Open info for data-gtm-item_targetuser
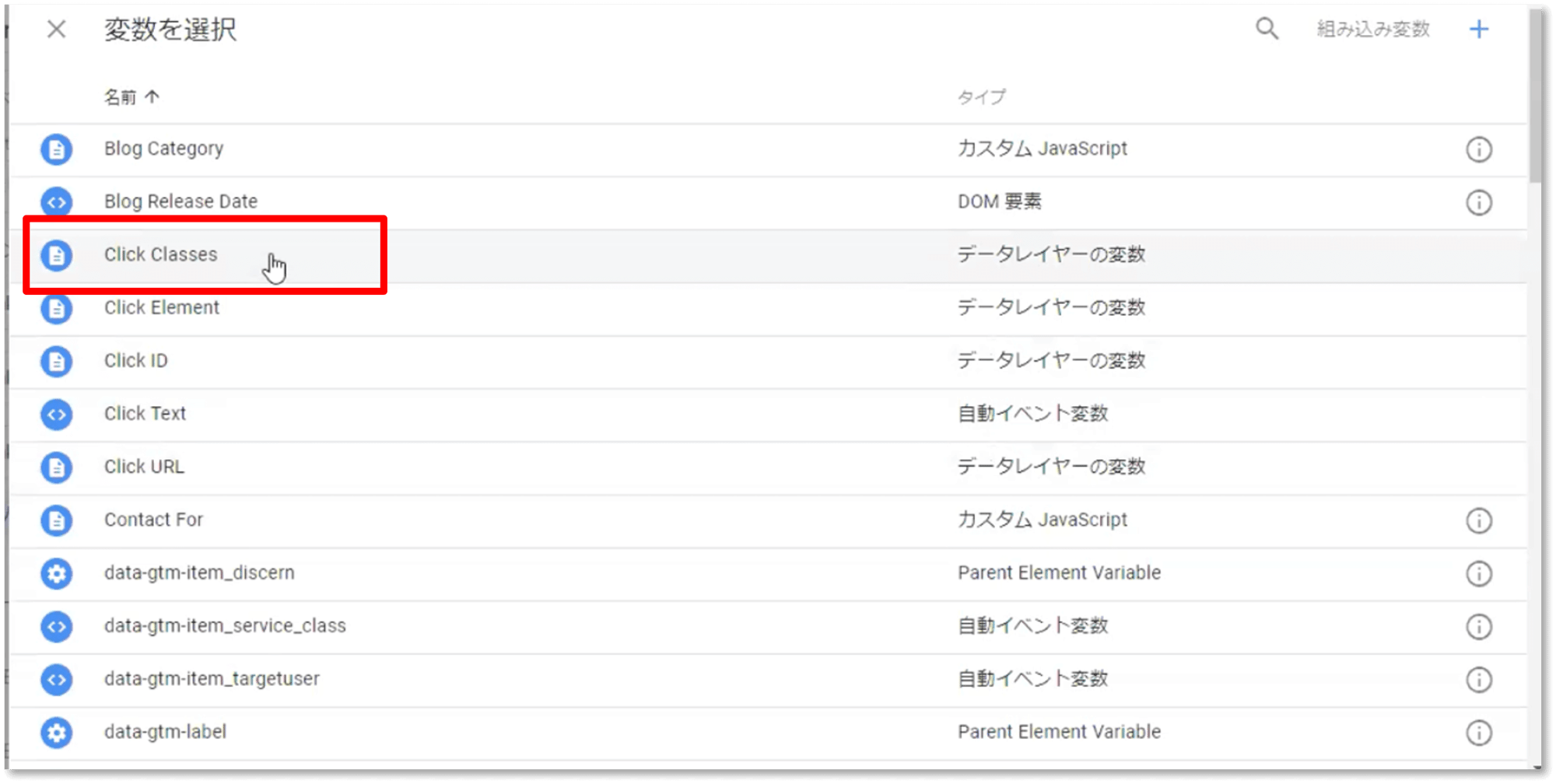The height and width of the screenshot is (784, 1556). click(1478, 679)
